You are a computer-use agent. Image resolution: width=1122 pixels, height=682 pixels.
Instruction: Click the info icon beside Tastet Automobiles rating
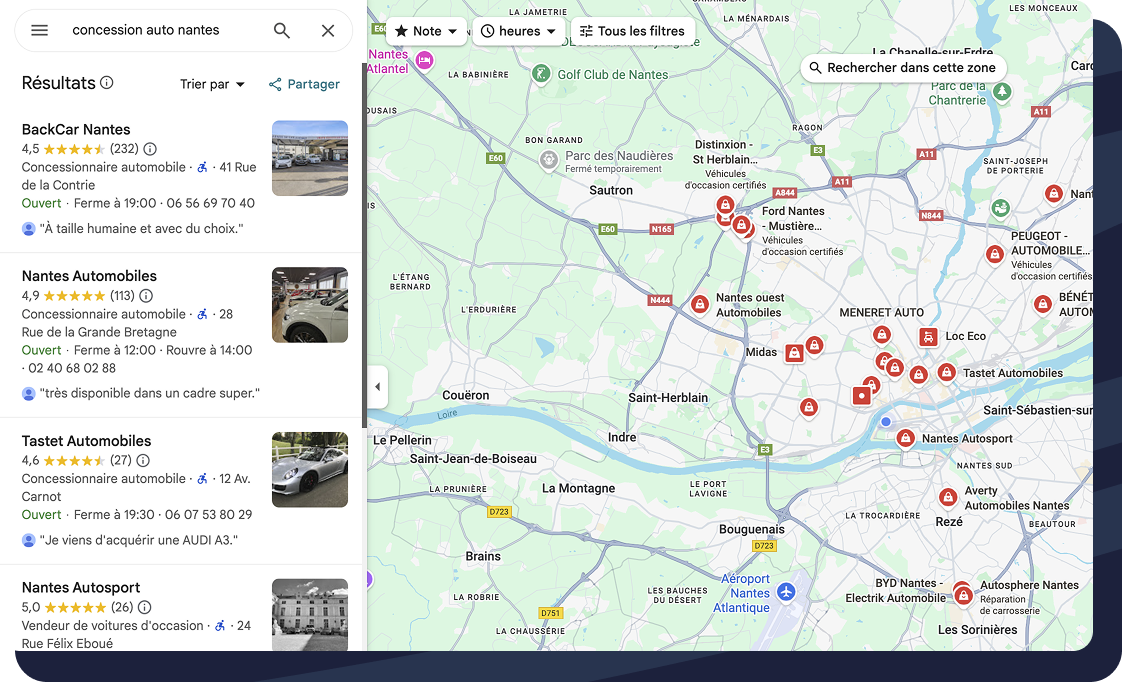[143, 460]
